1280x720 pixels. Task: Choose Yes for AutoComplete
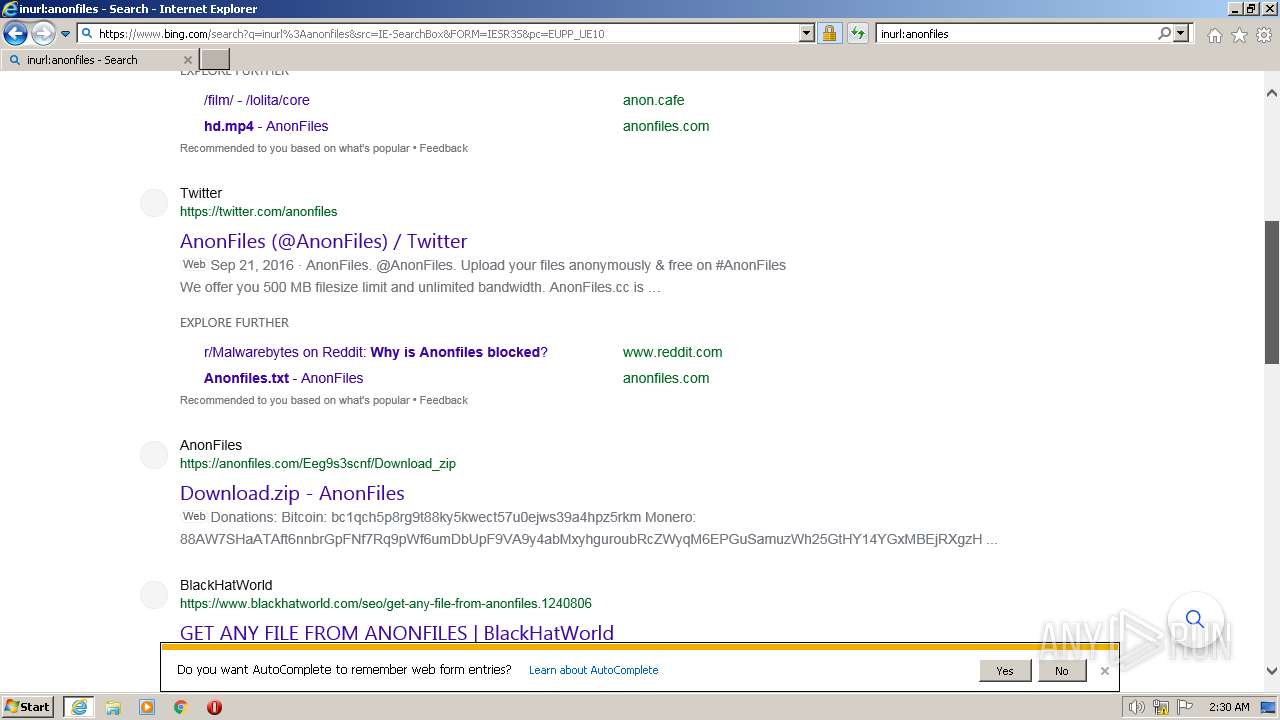(x=1005, y=671)
